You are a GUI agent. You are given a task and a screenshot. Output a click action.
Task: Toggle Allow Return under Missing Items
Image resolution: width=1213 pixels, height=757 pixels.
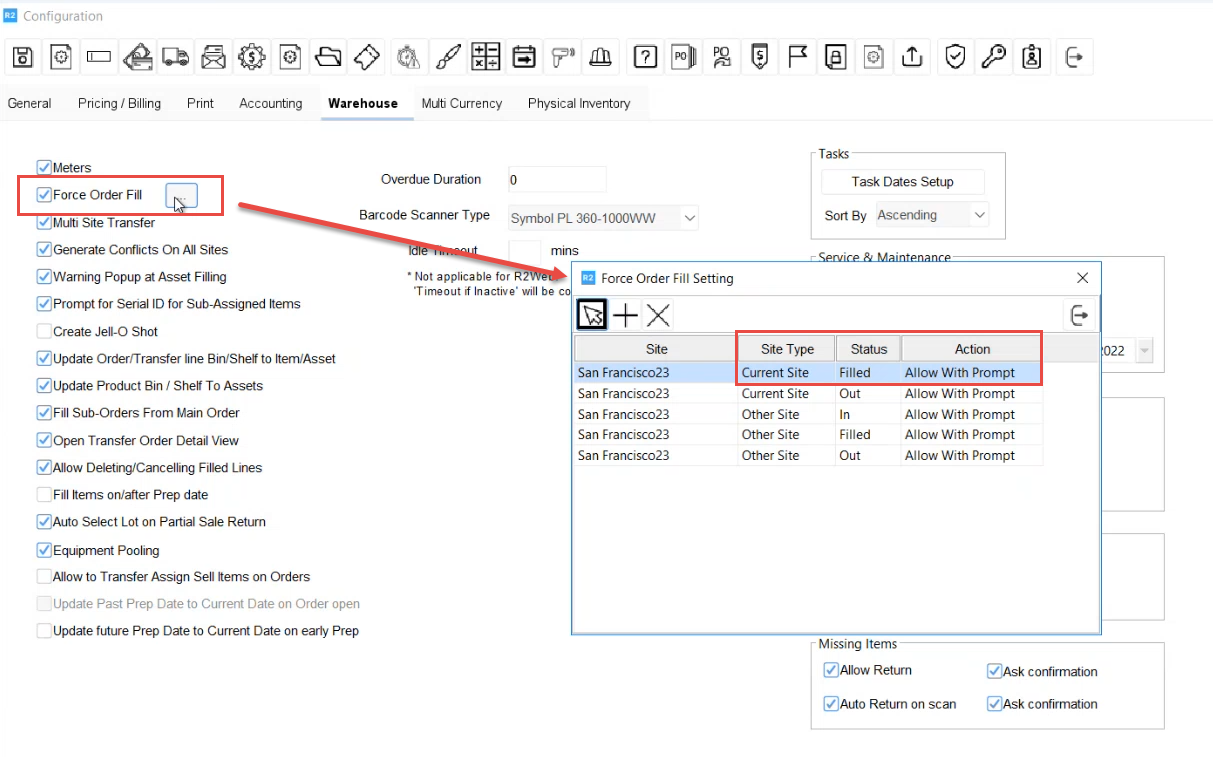[830, 670]
